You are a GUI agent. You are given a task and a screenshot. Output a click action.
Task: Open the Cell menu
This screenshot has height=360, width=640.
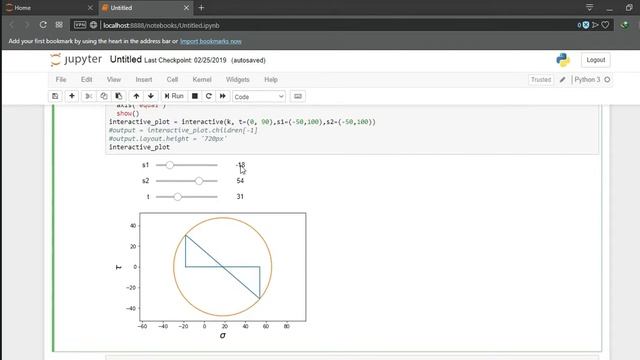point(172,80)
